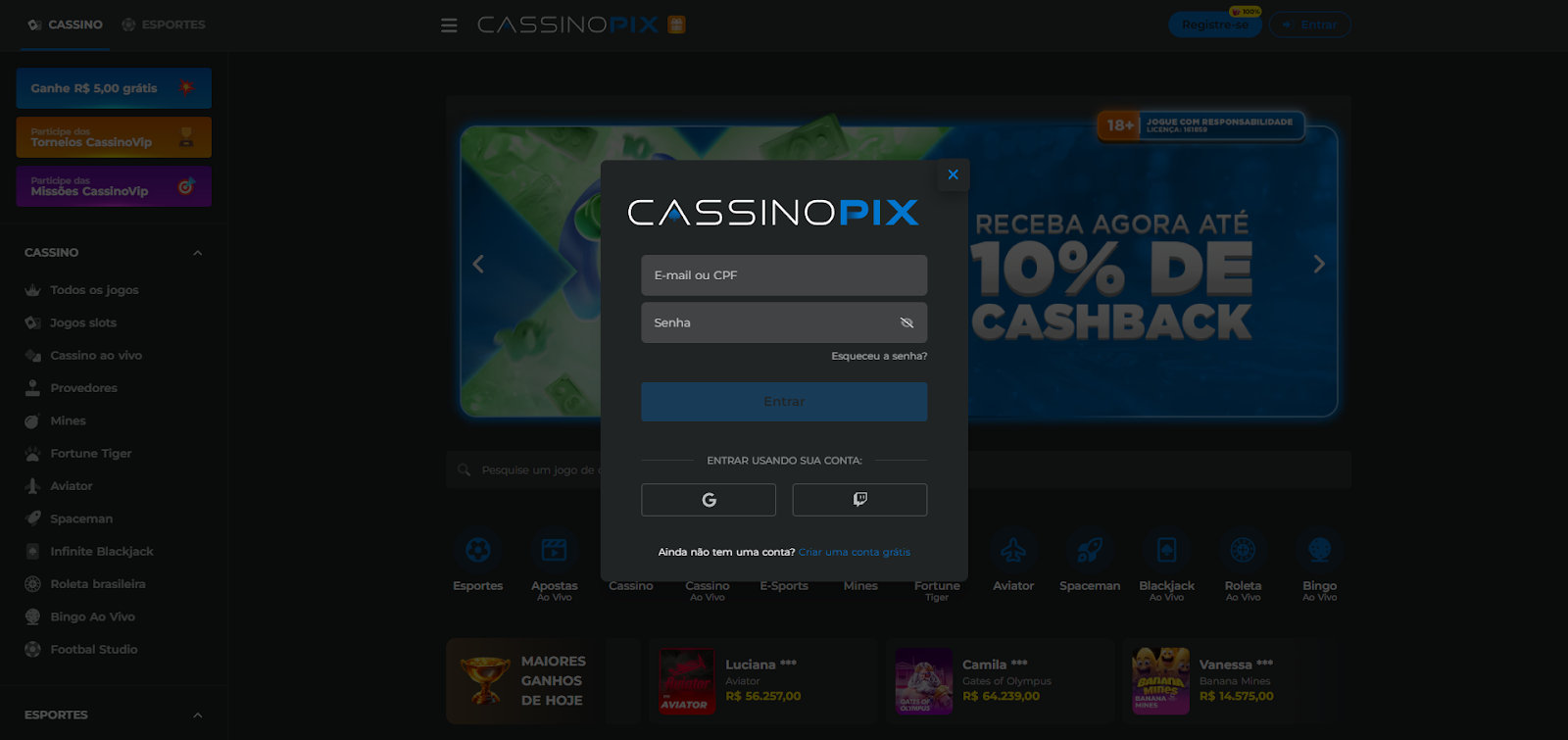Collapse the ESPORTES sidebar section

pyautogui.click(x=197, y=715)
